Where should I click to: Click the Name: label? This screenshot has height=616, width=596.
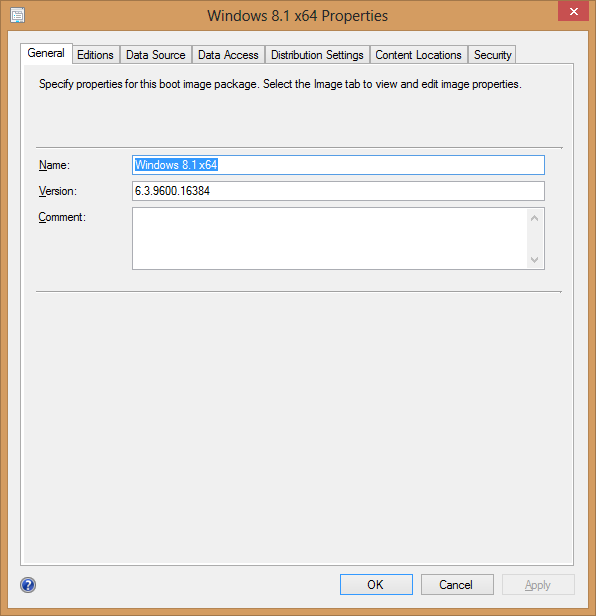tap(54, 165)
